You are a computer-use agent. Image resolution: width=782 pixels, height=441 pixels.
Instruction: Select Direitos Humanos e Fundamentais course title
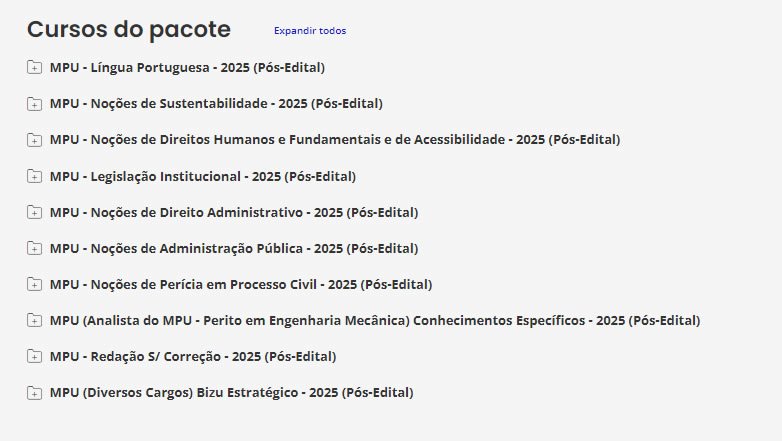pos(335,140)
